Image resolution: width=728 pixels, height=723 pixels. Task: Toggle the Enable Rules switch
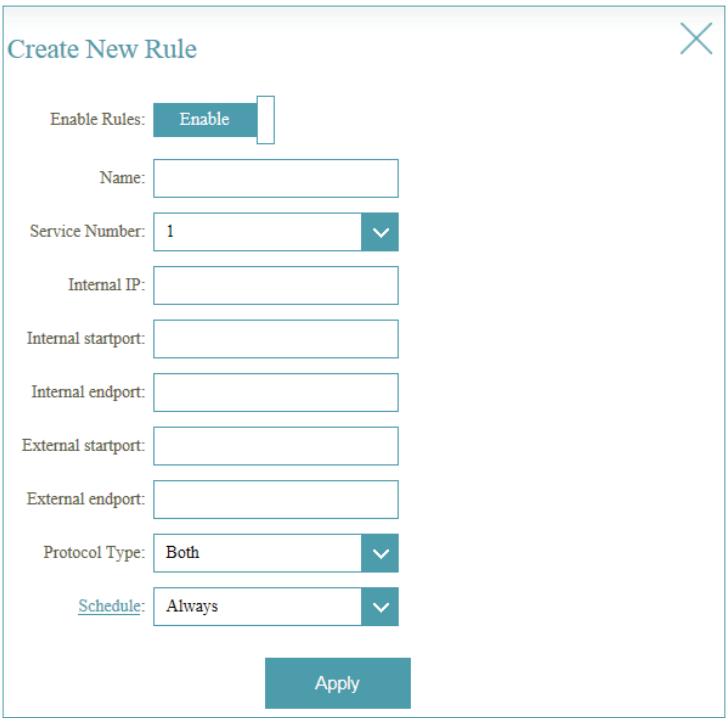pos(213,119)
